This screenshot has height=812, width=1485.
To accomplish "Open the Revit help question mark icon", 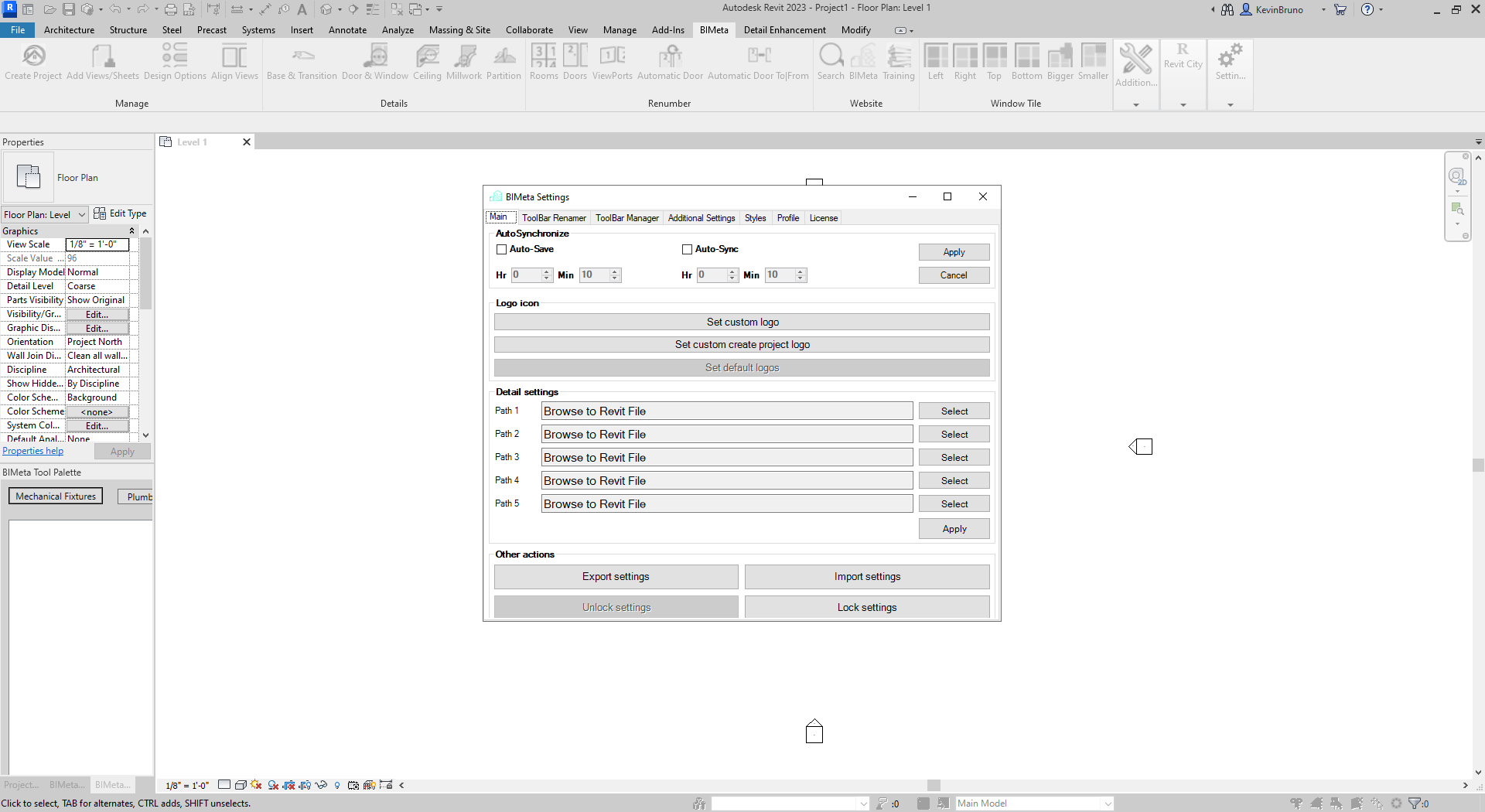I will pos(1367,10).
